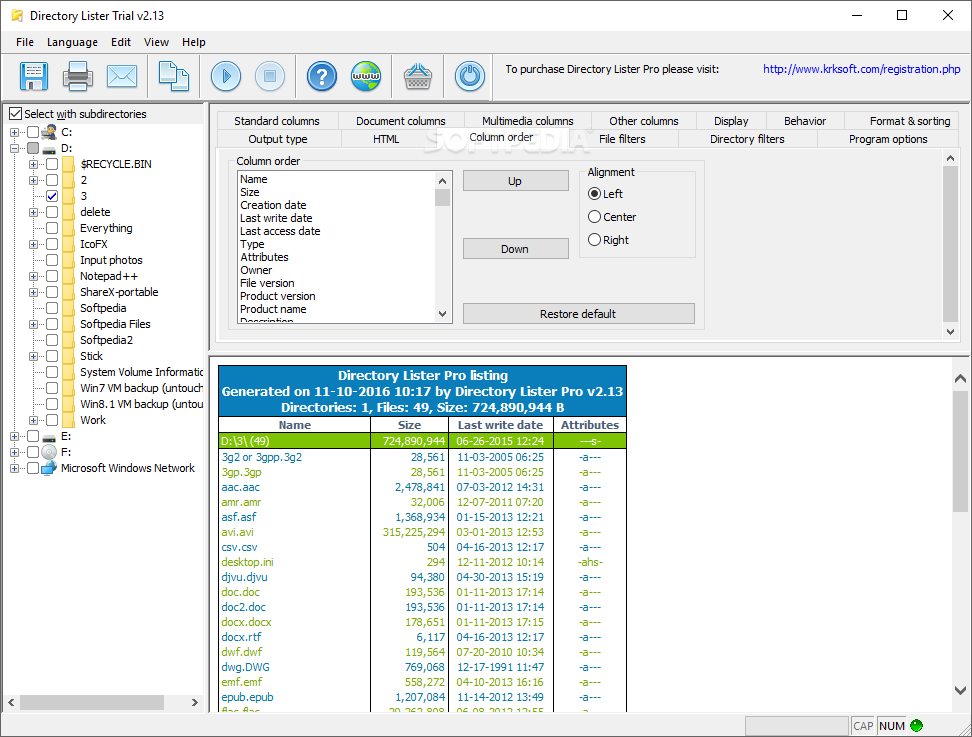Open the krksoft registration link
This screenshot has width=972, height=737.
point(861,69)
